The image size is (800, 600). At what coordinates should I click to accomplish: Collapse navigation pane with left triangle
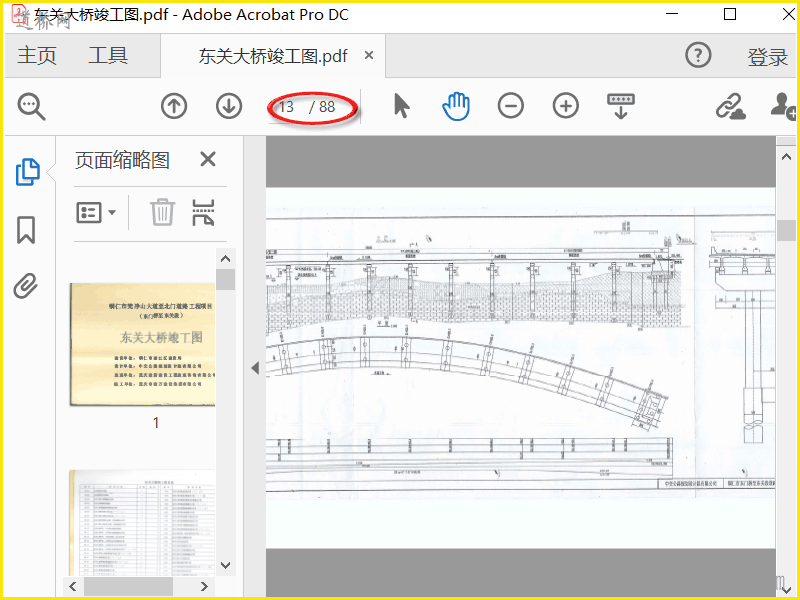[x=255, y=368]
